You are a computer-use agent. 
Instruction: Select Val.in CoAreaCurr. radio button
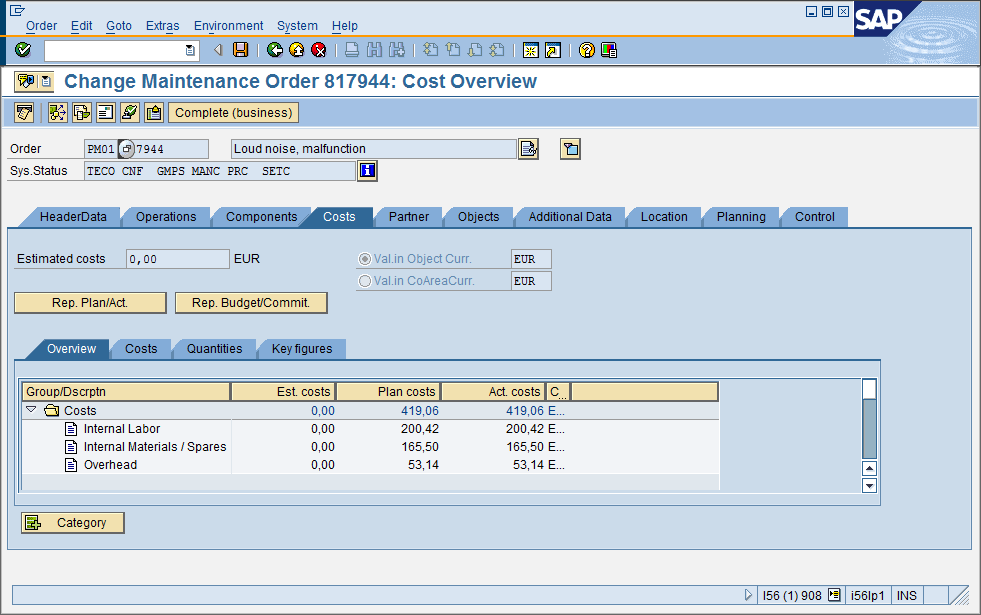364,282
